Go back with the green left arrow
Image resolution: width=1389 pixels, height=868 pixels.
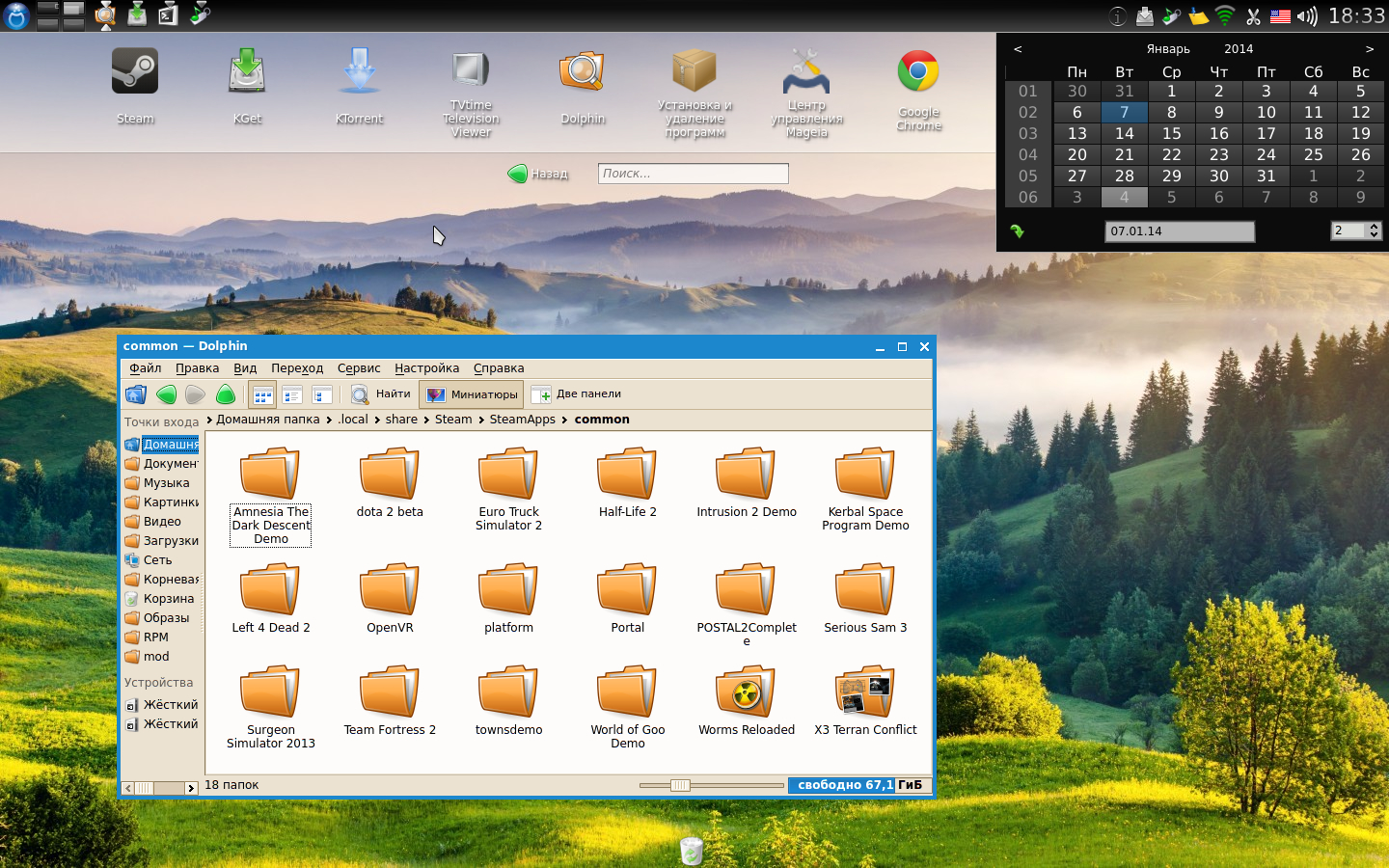tap(166, 394)
